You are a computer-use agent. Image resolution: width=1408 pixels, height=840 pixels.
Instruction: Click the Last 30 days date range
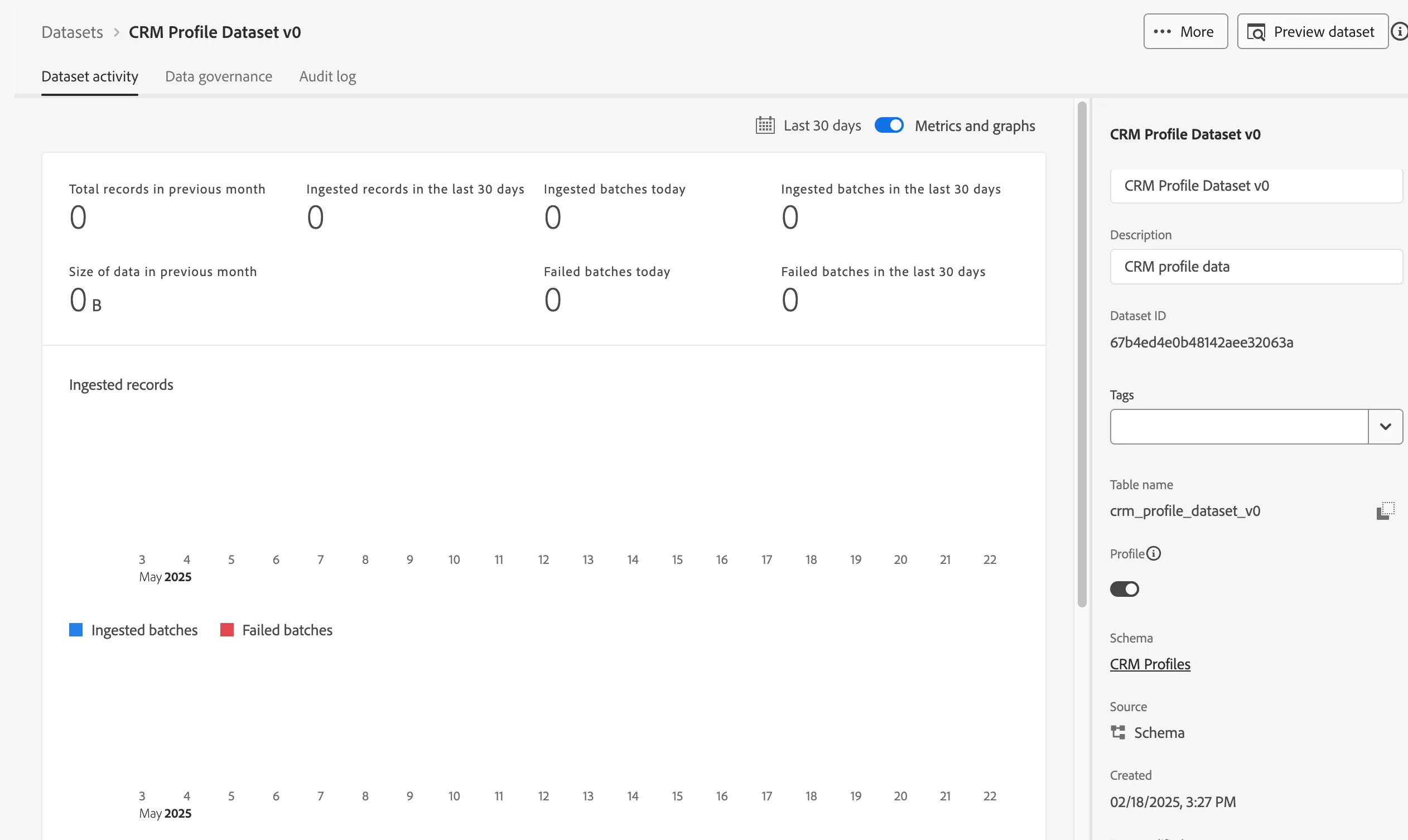pos(822,125)
